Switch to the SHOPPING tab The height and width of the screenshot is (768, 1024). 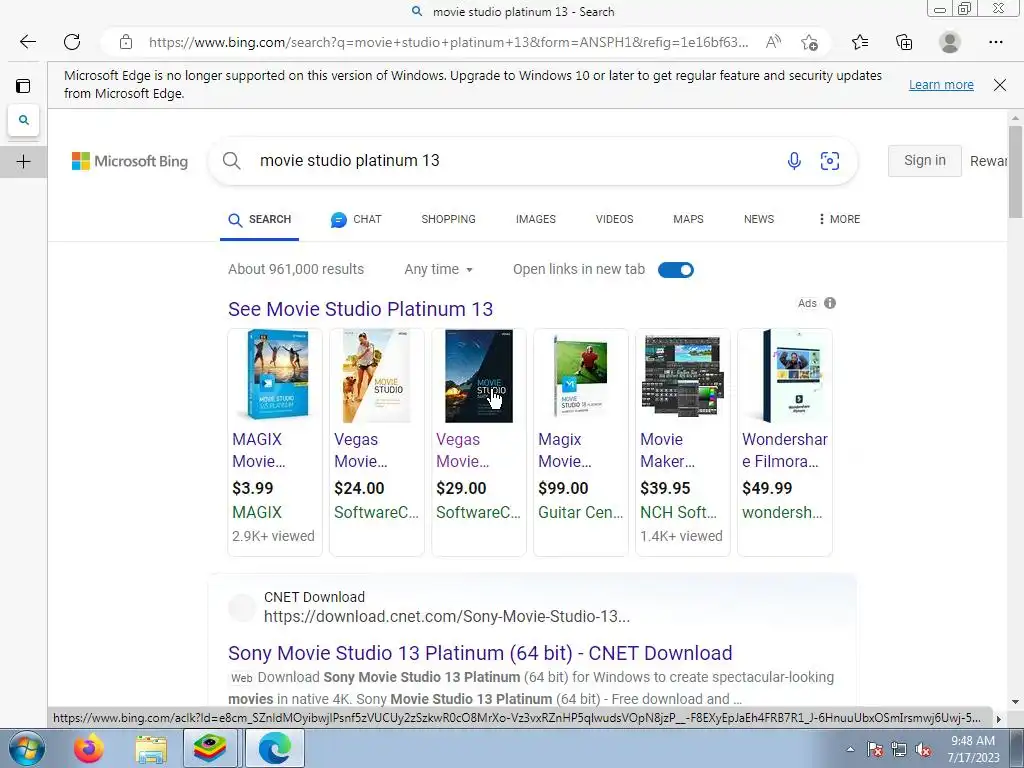click(x=448, y=219)
